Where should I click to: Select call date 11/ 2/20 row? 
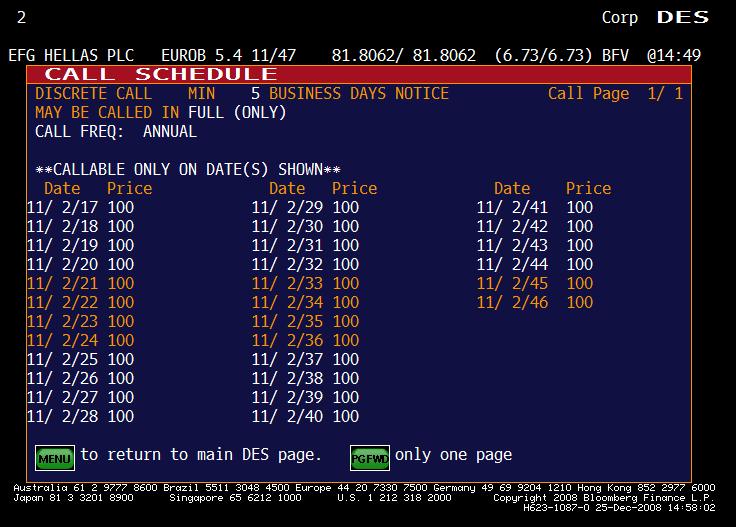80,264
